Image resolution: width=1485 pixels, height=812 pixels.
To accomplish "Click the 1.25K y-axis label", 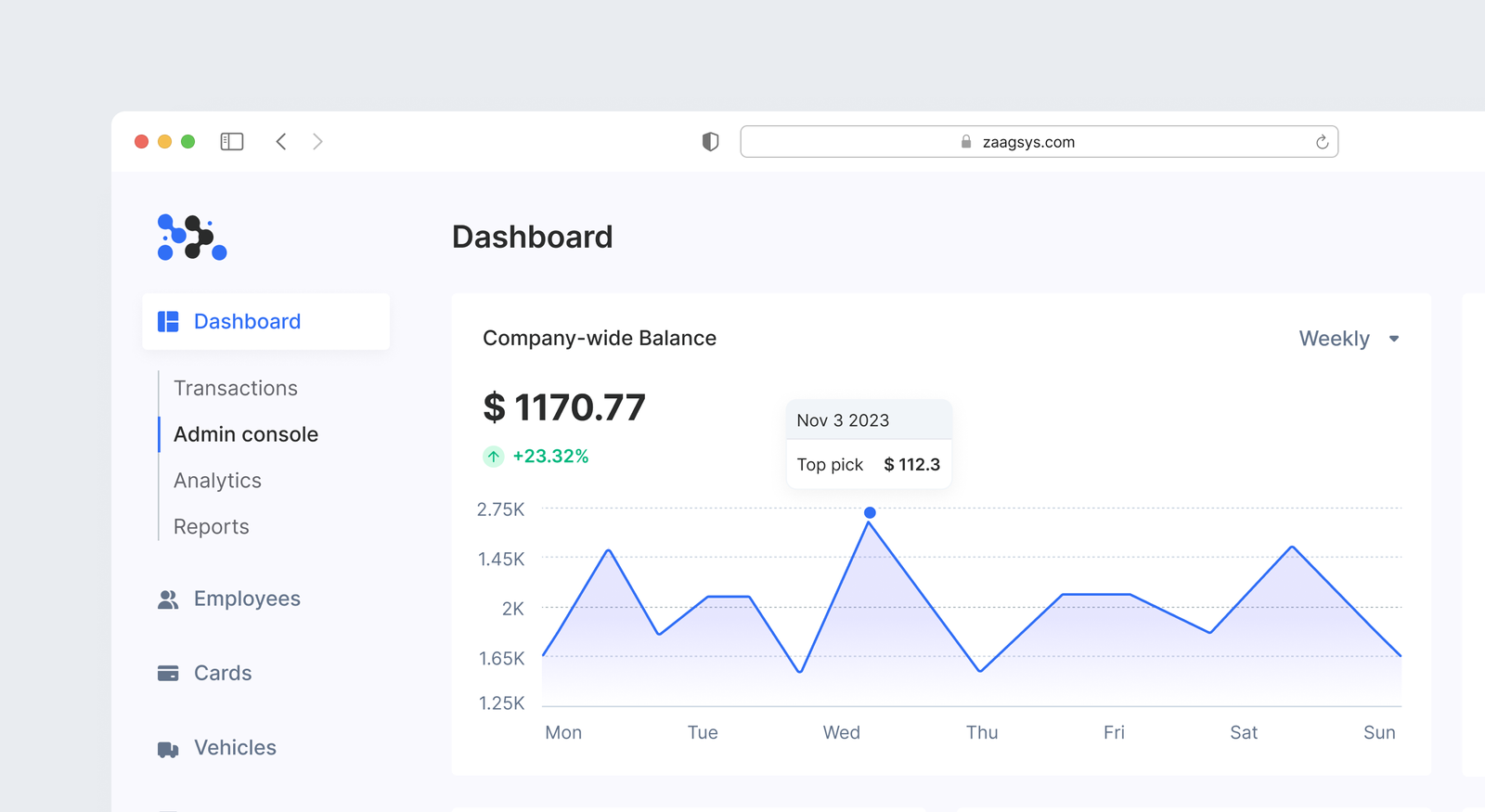I will click(x=501, y=703).
